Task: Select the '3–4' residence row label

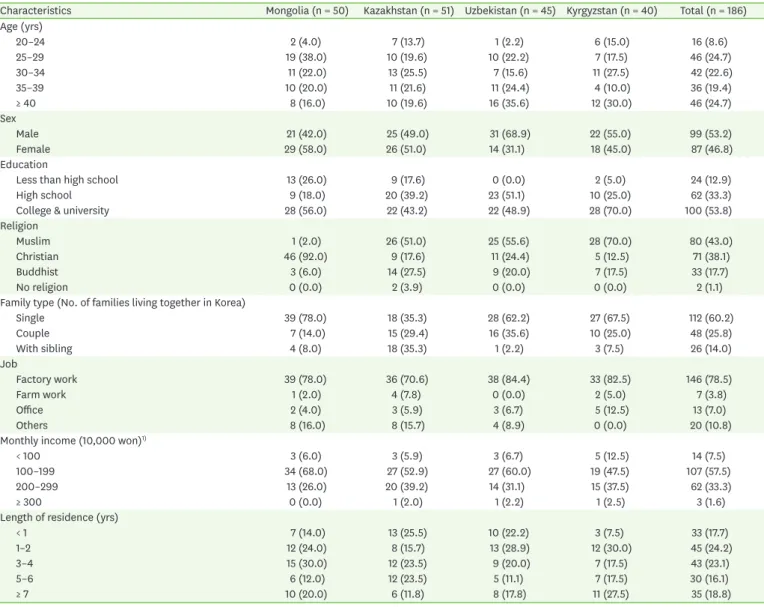Action: pyautogui.click(x=24, y=564)
